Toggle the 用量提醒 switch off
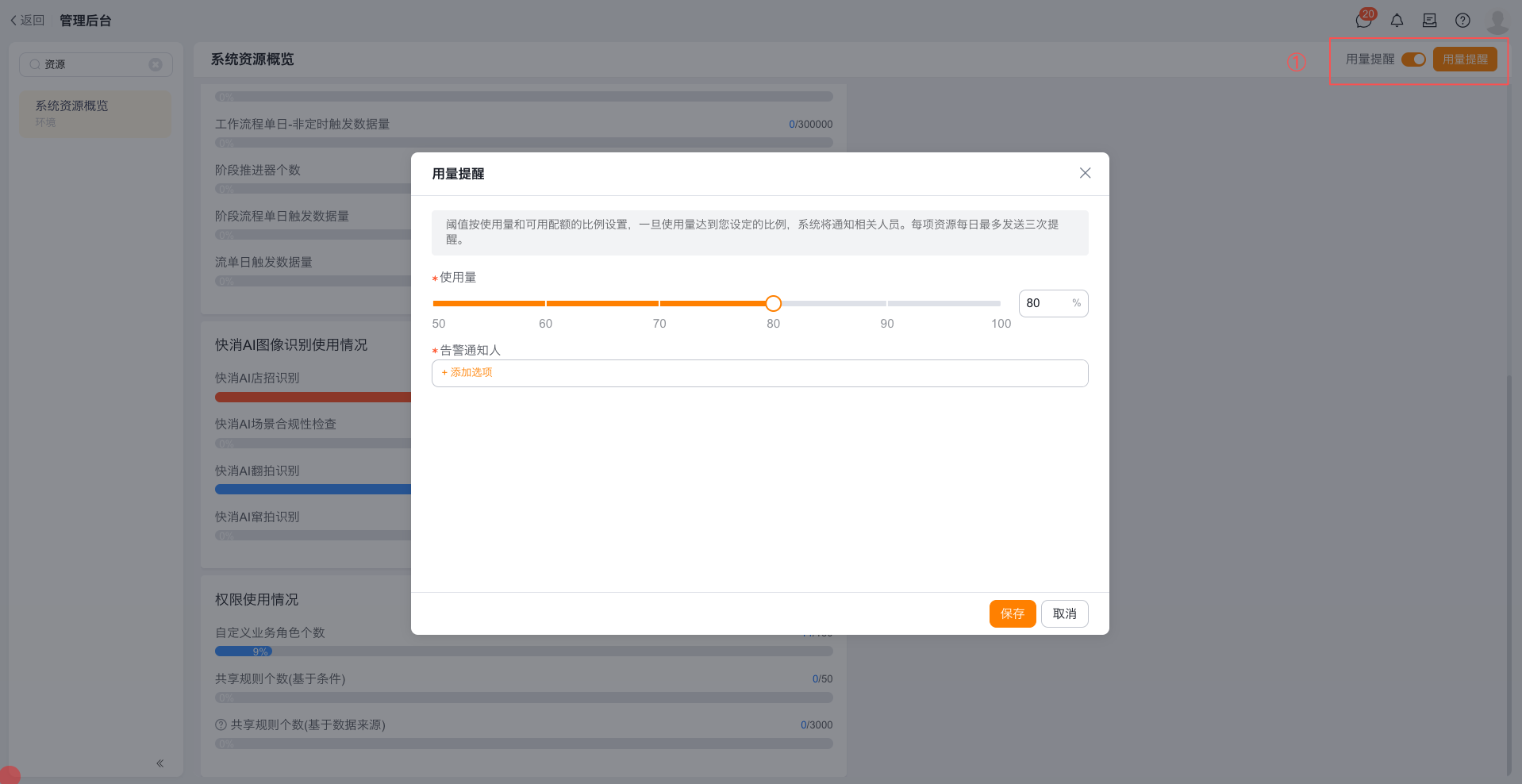This screenshot has height=784, width=1522. pyautogui.click(x=1413, y=60)
